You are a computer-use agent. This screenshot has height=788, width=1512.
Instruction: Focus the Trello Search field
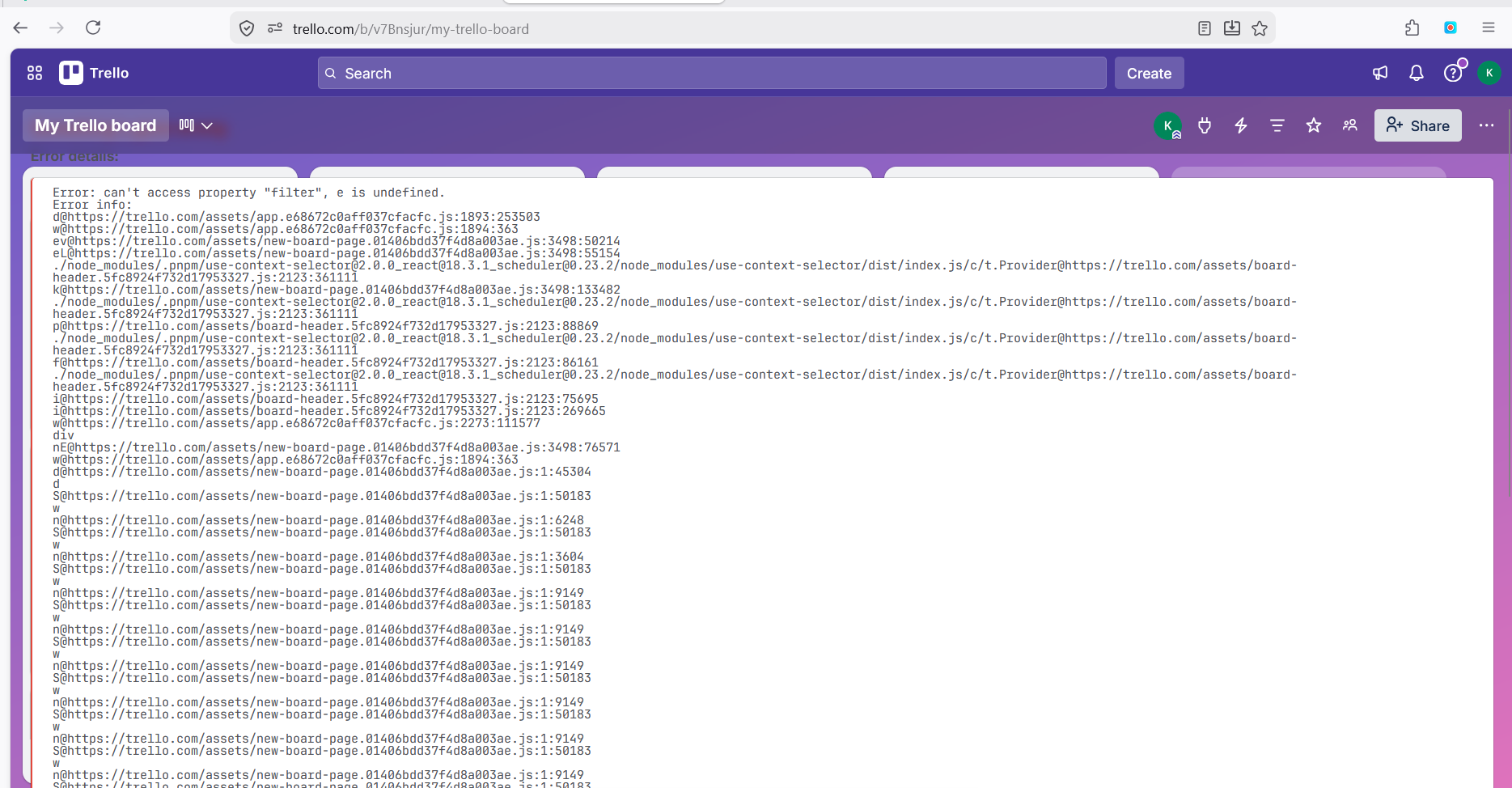(x=712, y=73)
